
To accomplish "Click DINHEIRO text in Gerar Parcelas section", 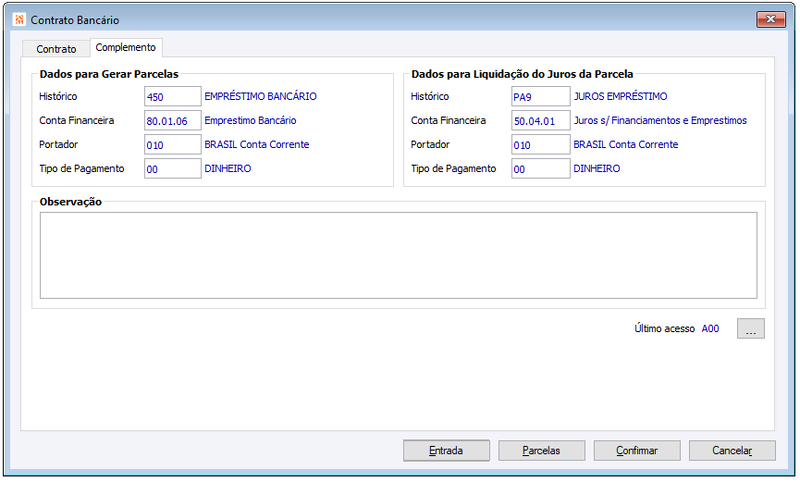I will point(228,169).
